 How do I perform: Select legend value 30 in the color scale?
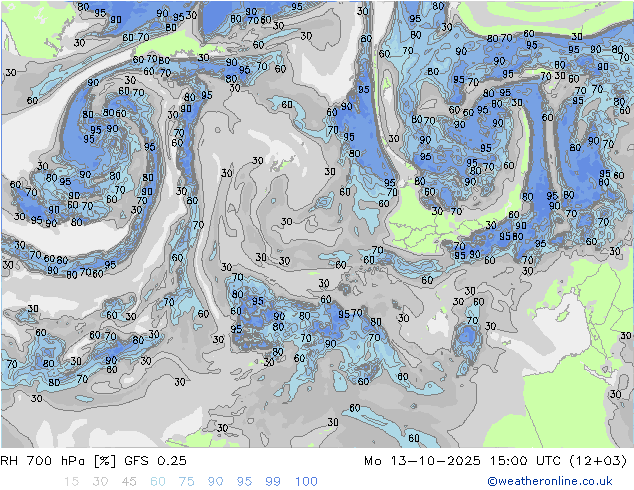point(100,482)
